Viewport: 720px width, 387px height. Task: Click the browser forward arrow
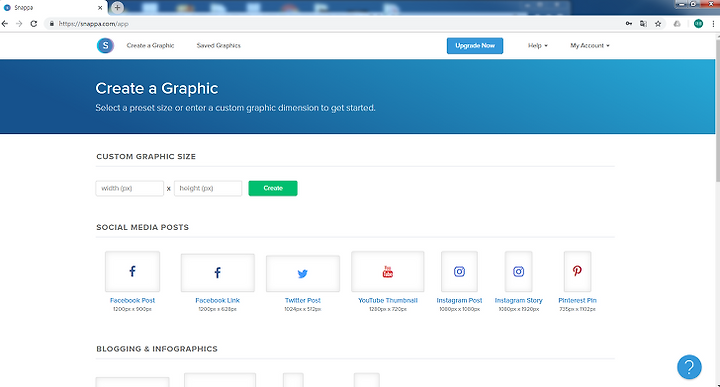click(x=19, y=24)
